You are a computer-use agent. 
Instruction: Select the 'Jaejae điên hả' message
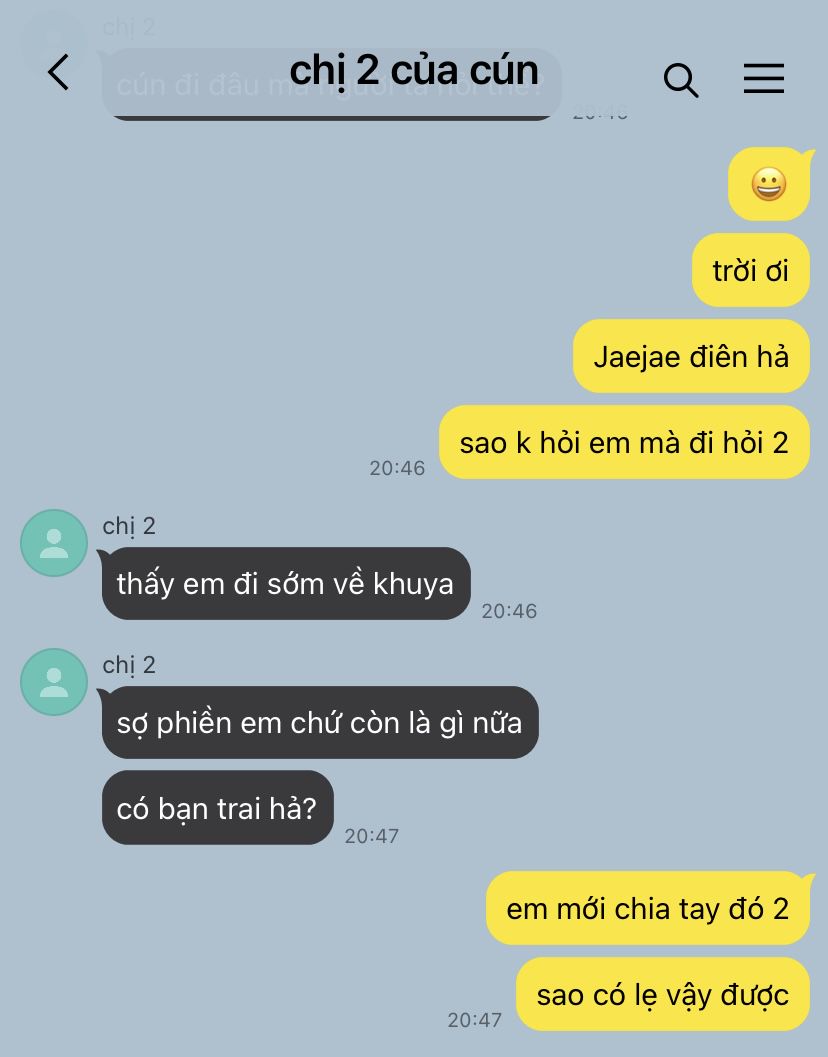[691, 356]
